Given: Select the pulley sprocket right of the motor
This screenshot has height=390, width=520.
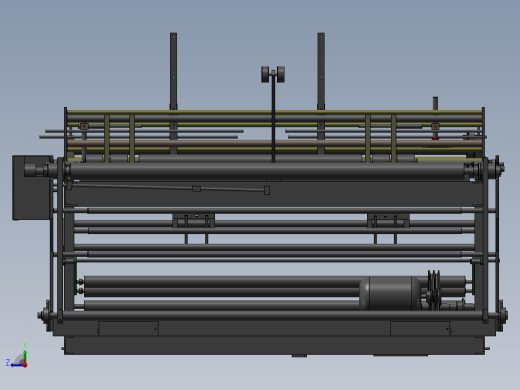Looking at the screenshot, I should pos(434,290).
